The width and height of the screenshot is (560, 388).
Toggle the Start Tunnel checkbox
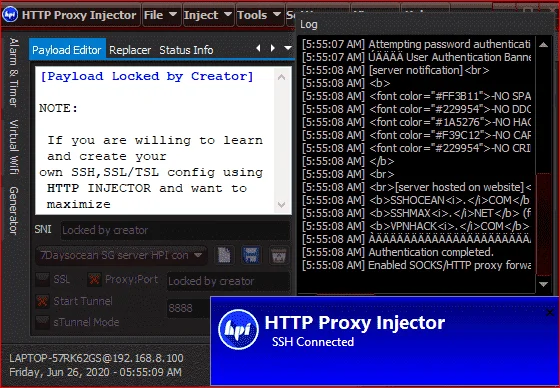pyautogui.click(x=42, y=301)
